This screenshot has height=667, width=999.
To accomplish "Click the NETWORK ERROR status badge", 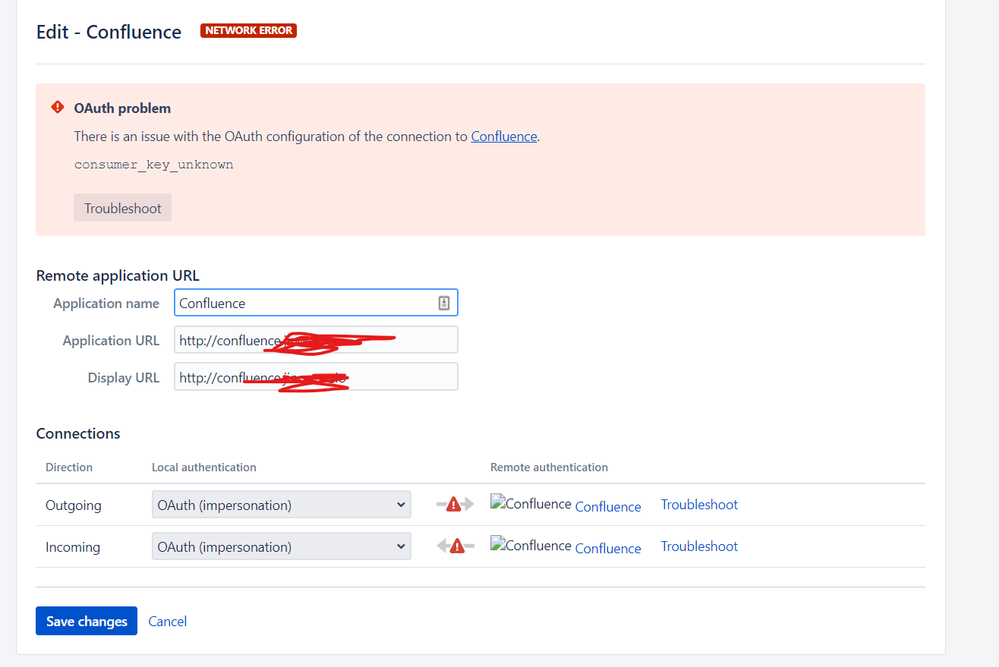I will [x=248, y=31].
